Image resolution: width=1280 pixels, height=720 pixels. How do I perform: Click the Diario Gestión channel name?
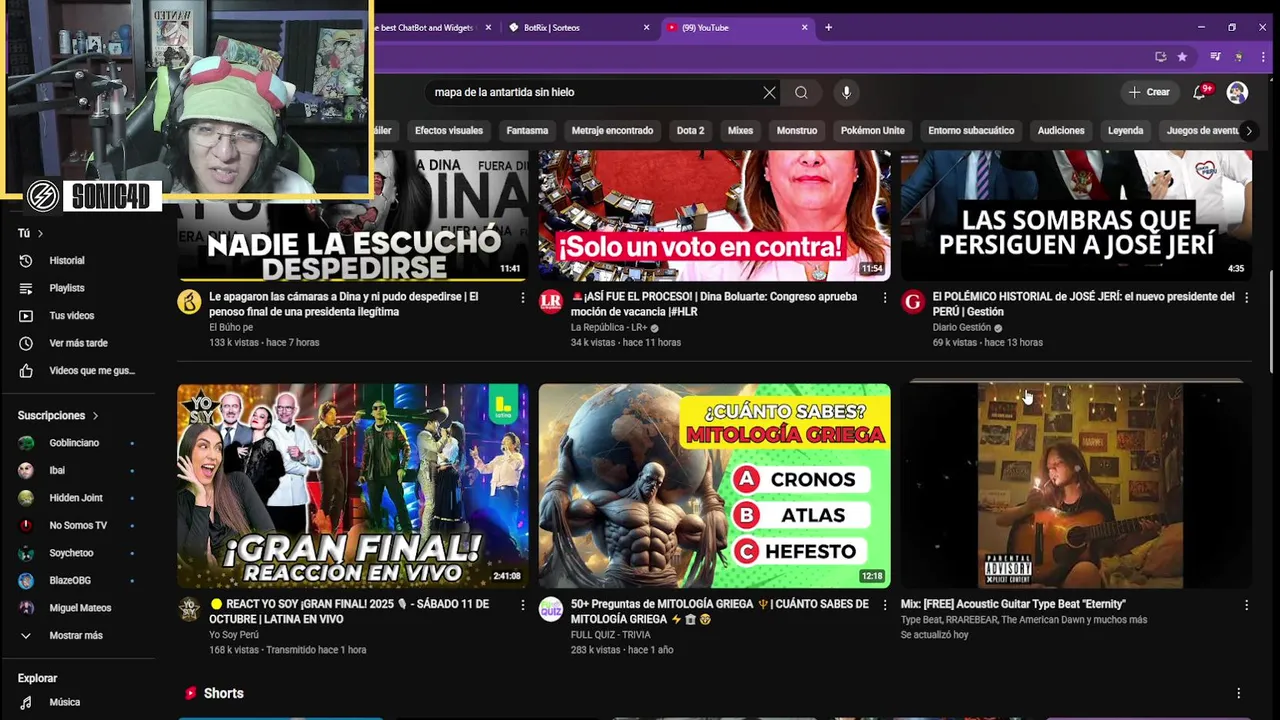[961, 327]
